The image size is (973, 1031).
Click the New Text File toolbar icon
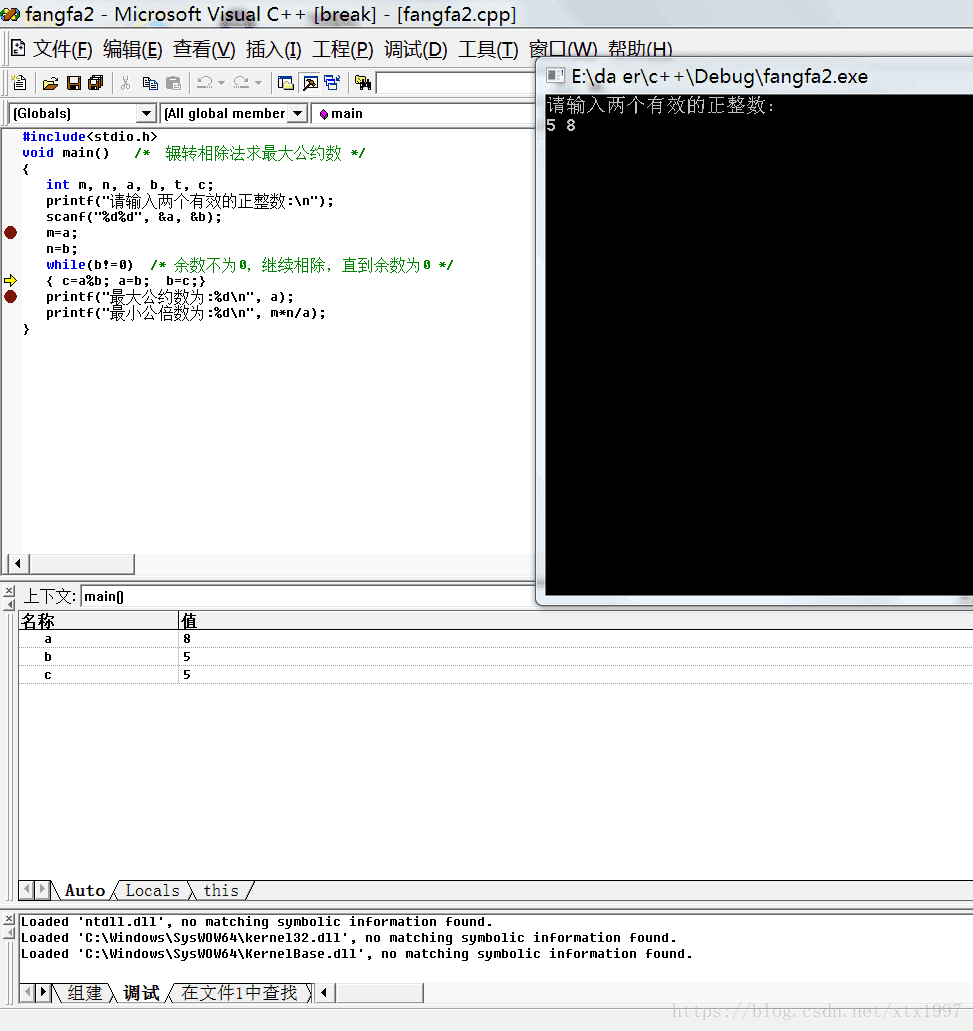20,83
